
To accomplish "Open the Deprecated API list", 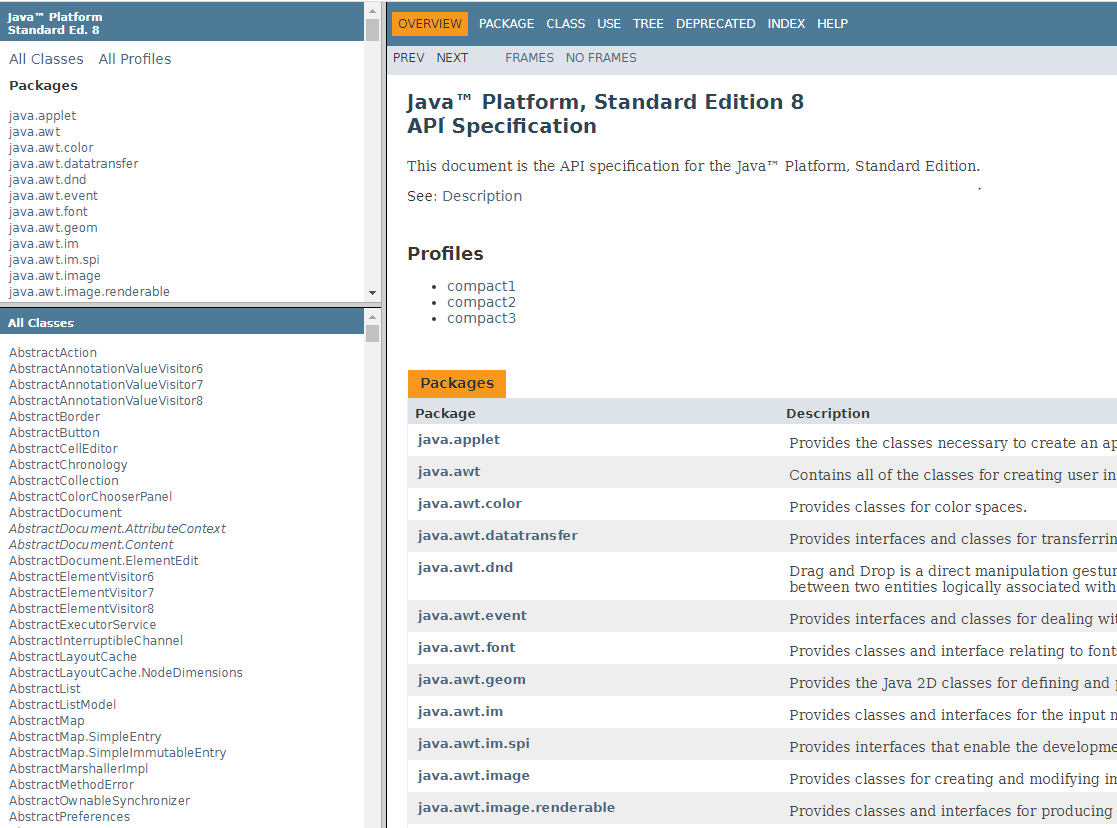I will pos(715,24).
